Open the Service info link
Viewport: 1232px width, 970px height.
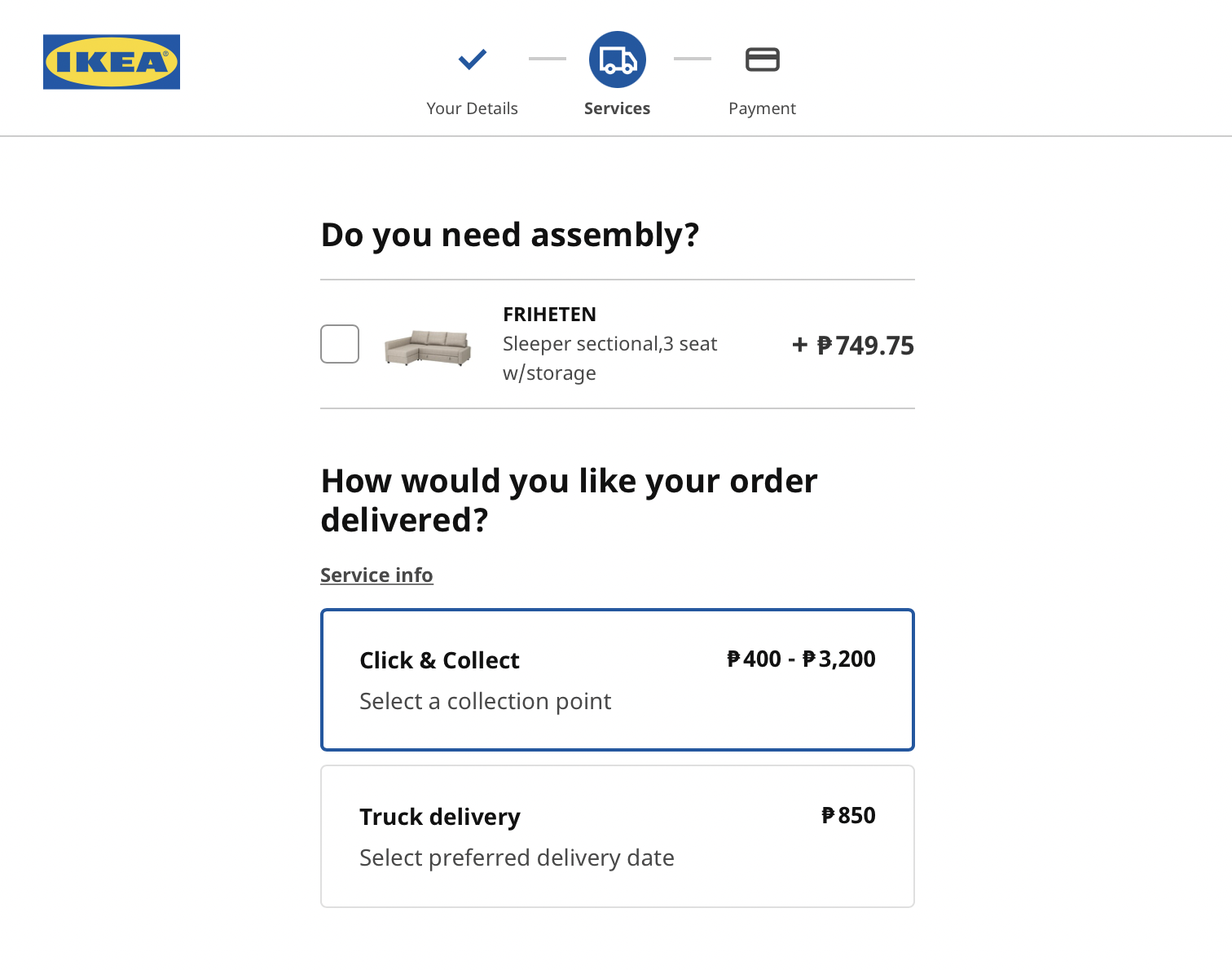(x=376, y=575)
